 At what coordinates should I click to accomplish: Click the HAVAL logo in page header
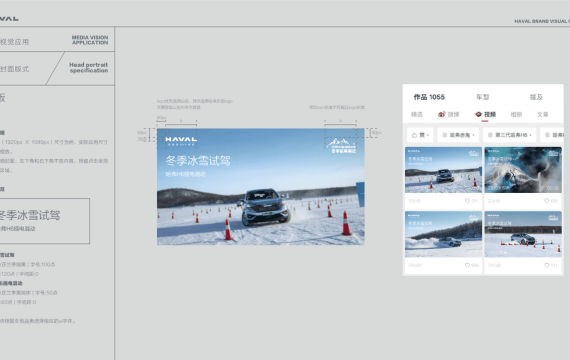[9, 19]
